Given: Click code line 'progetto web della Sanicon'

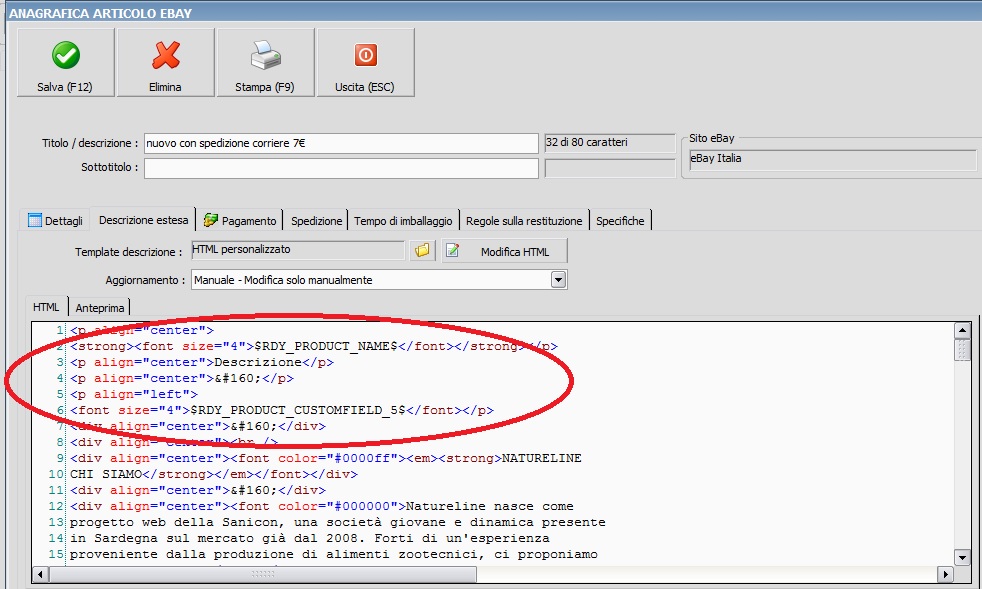Looking at the screenshot, I should point(338,522).
